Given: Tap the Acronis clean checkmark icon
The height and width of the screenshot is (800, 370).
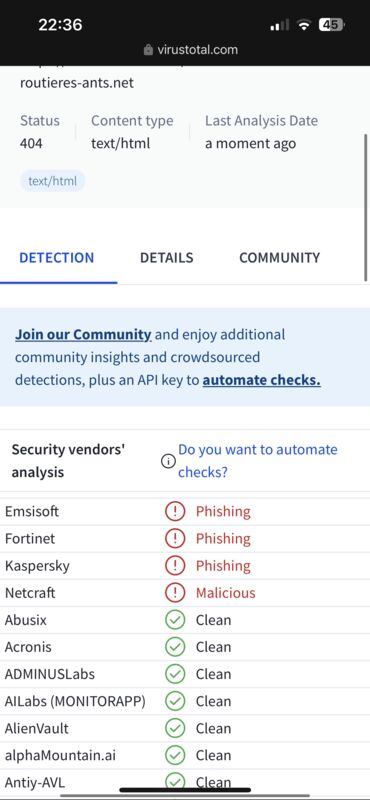Looking at the screenshot, I should (175, 647).
